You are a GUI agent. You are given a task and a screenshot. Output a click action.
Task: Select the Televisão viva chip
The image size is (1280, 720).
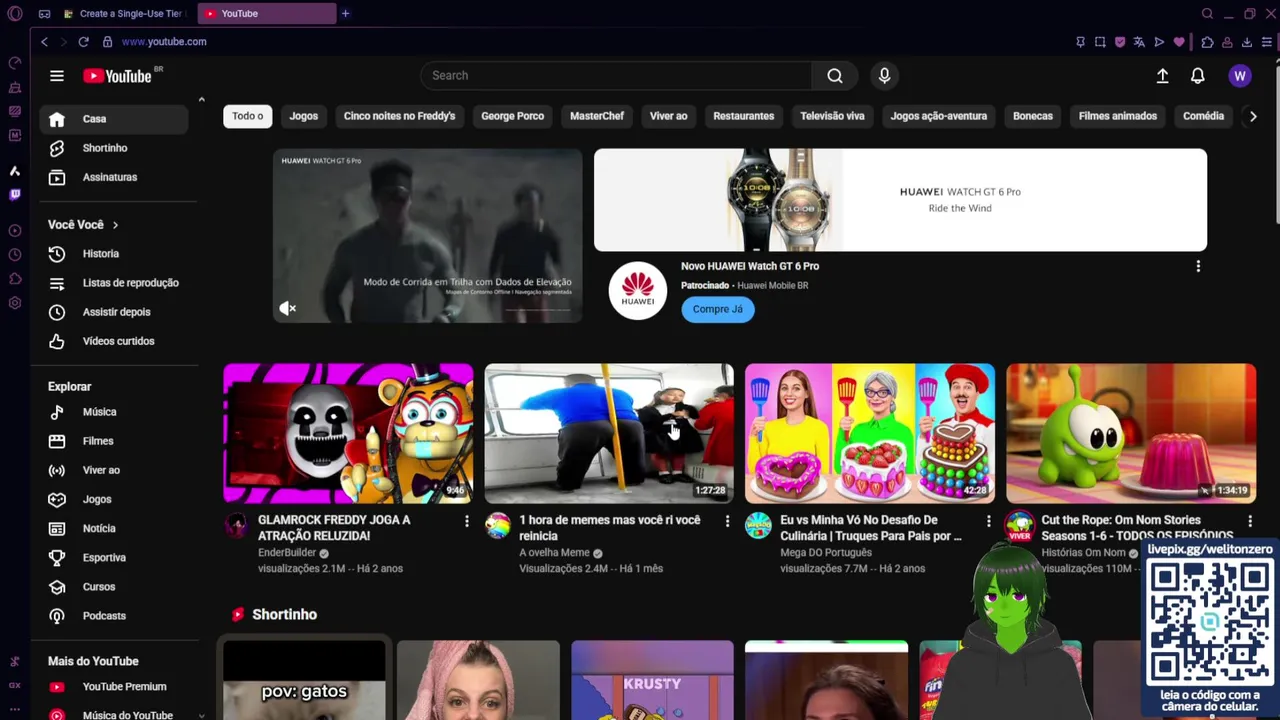click(832, 116)
